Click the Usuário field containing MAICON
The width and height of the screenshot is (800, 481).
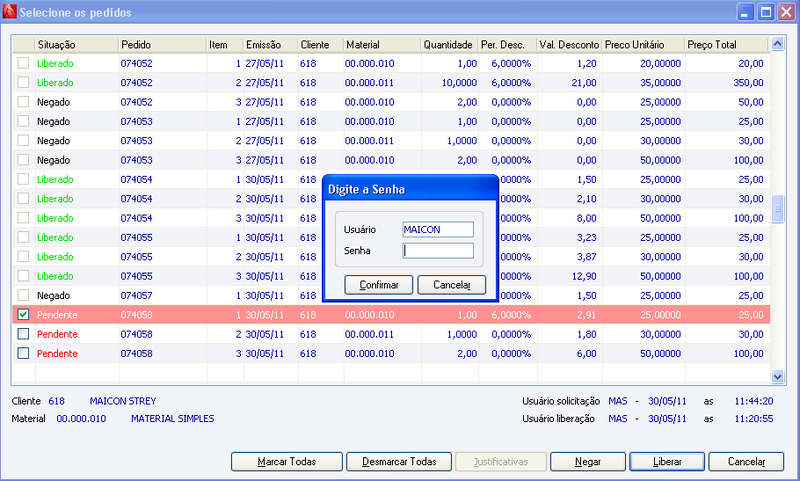tap(438, 230)
